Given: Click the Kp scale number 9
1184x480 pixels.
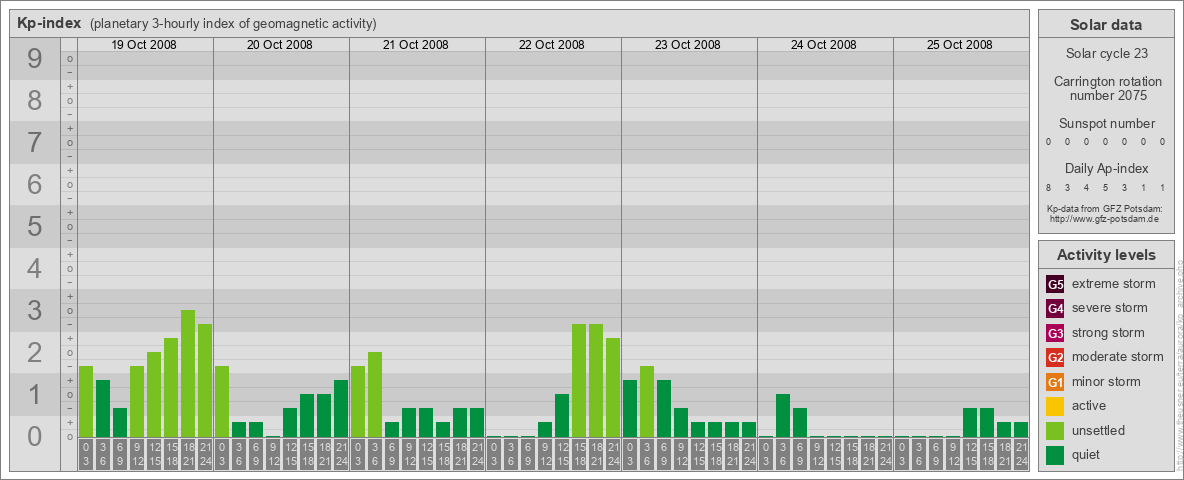Looking at the screenshot, I should pos(34,59).
